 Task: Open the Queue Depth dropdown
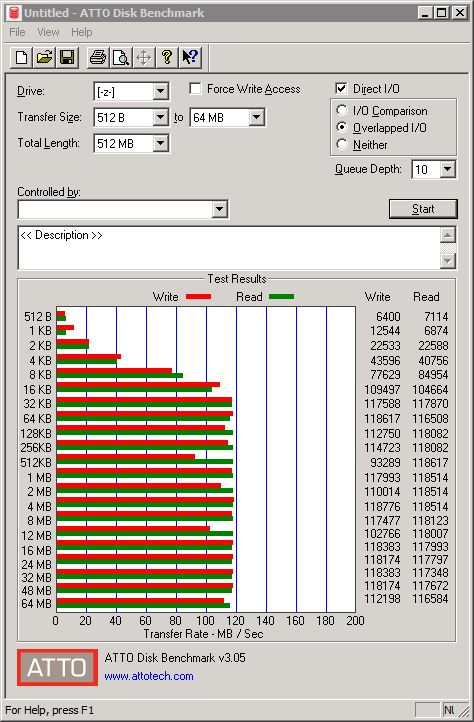[448, 169]
